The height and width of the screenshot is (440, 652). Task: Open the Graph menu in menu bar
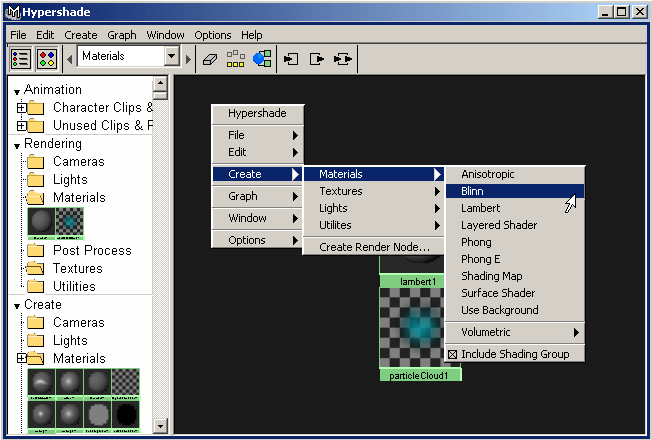pyautogui.click(x=122, y=35)
